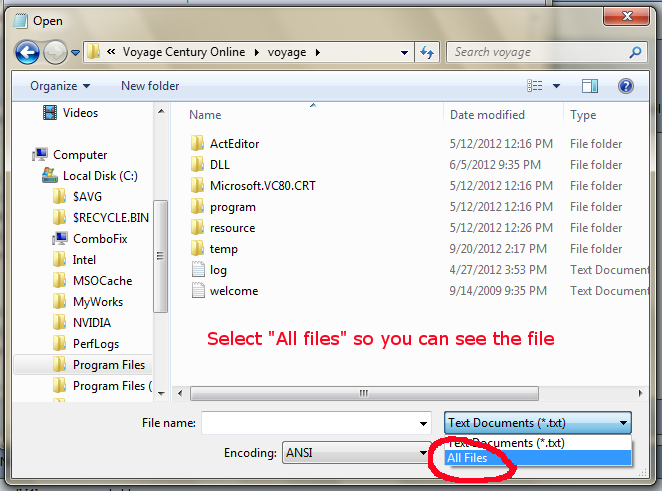This screenshot has width=662, height=491.
Task: Click the New folder button
Action: [150, 86]
